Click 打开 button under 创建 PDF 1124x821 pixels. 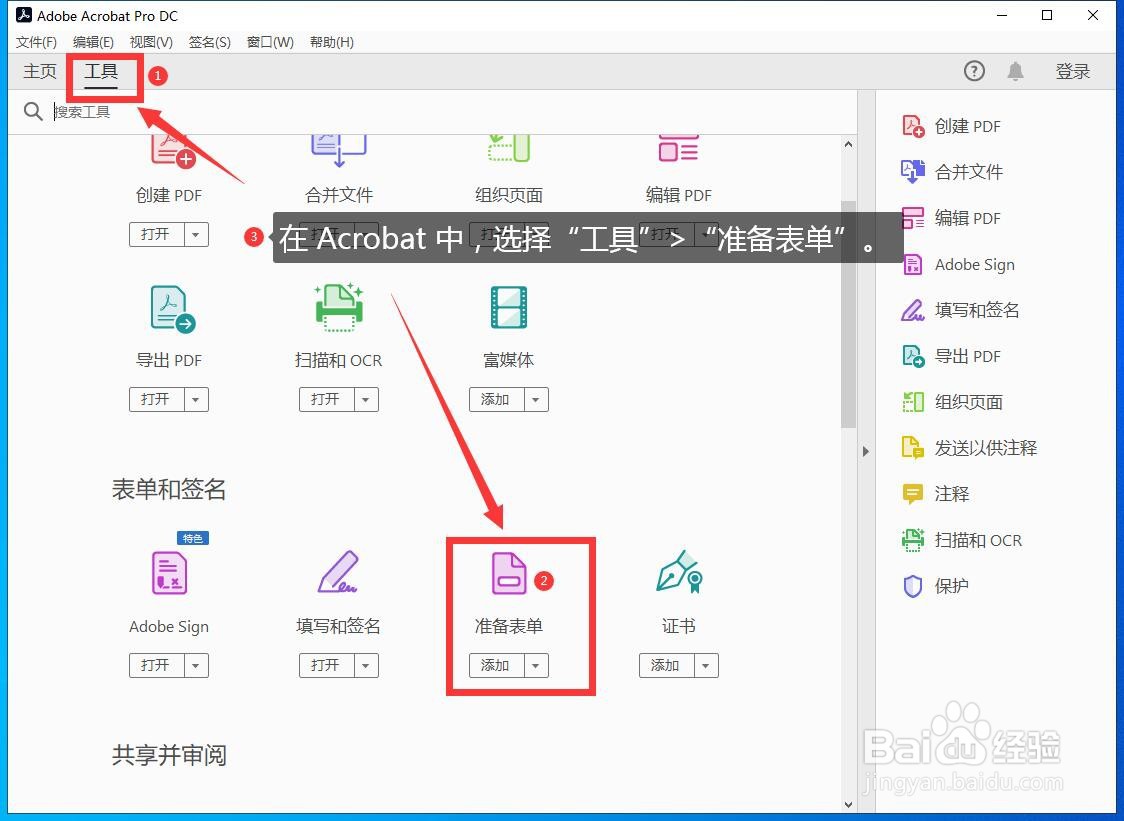coord(156,234)
